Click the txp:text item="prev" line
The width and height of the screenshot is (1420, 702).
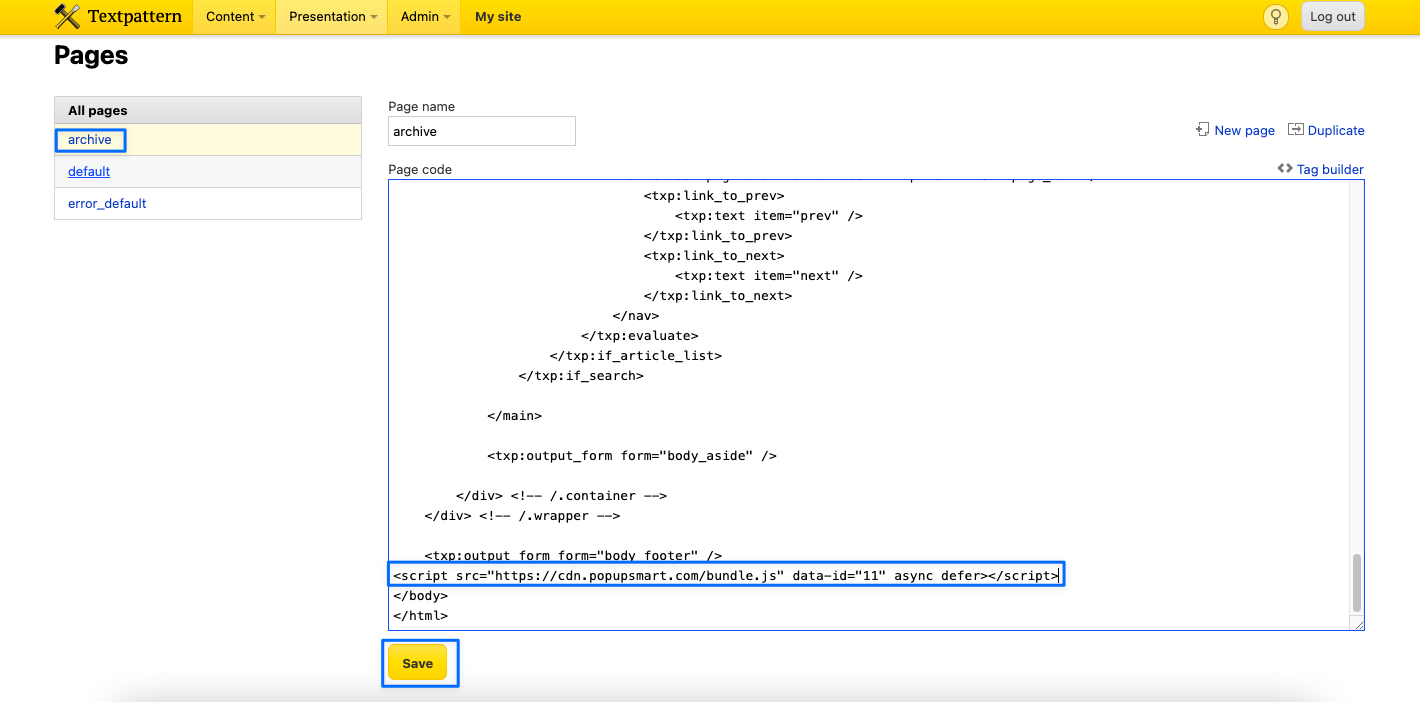coord(769,215)
